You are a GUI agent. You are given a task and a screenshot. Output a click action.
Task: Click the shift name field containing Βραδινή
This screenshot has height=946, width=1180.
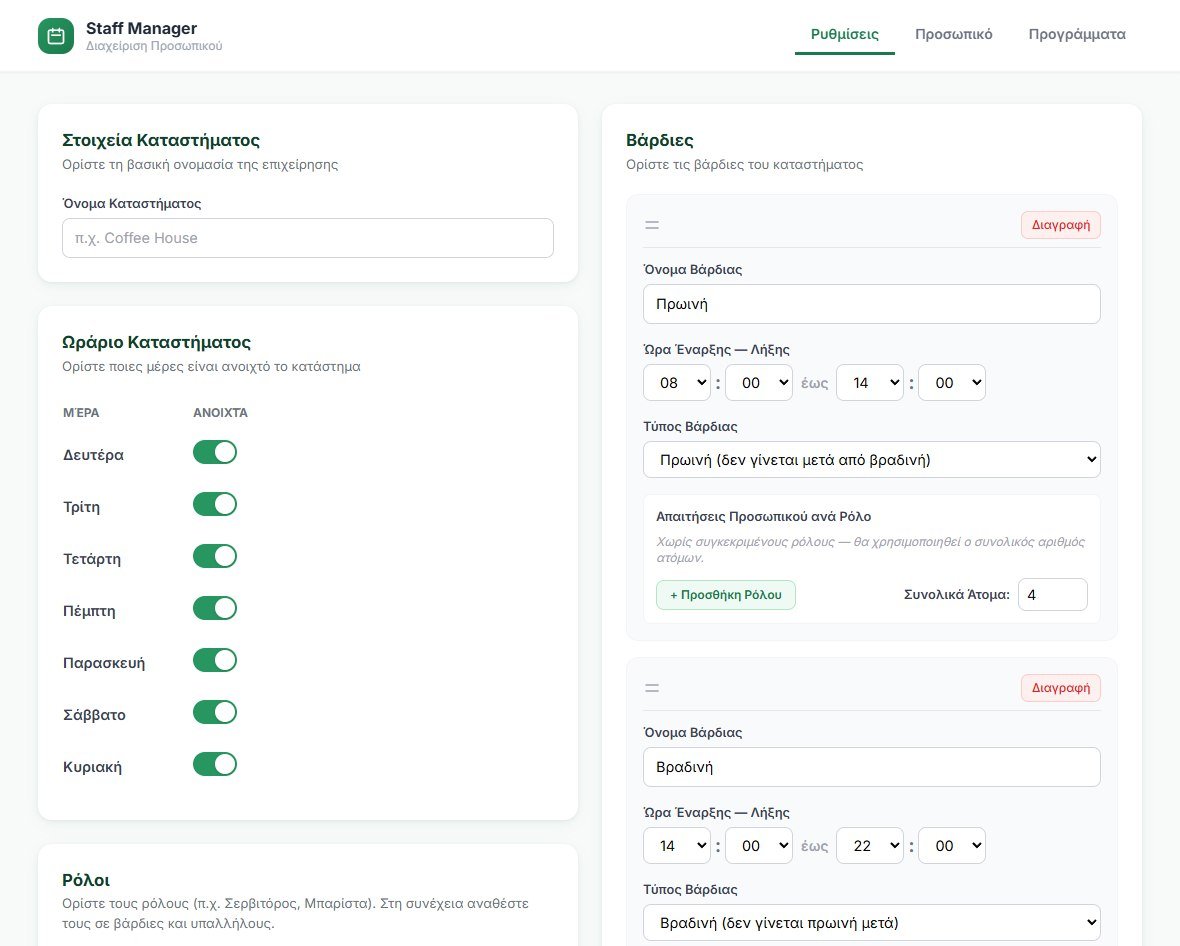pyautogui.click(x=871, y=767)
